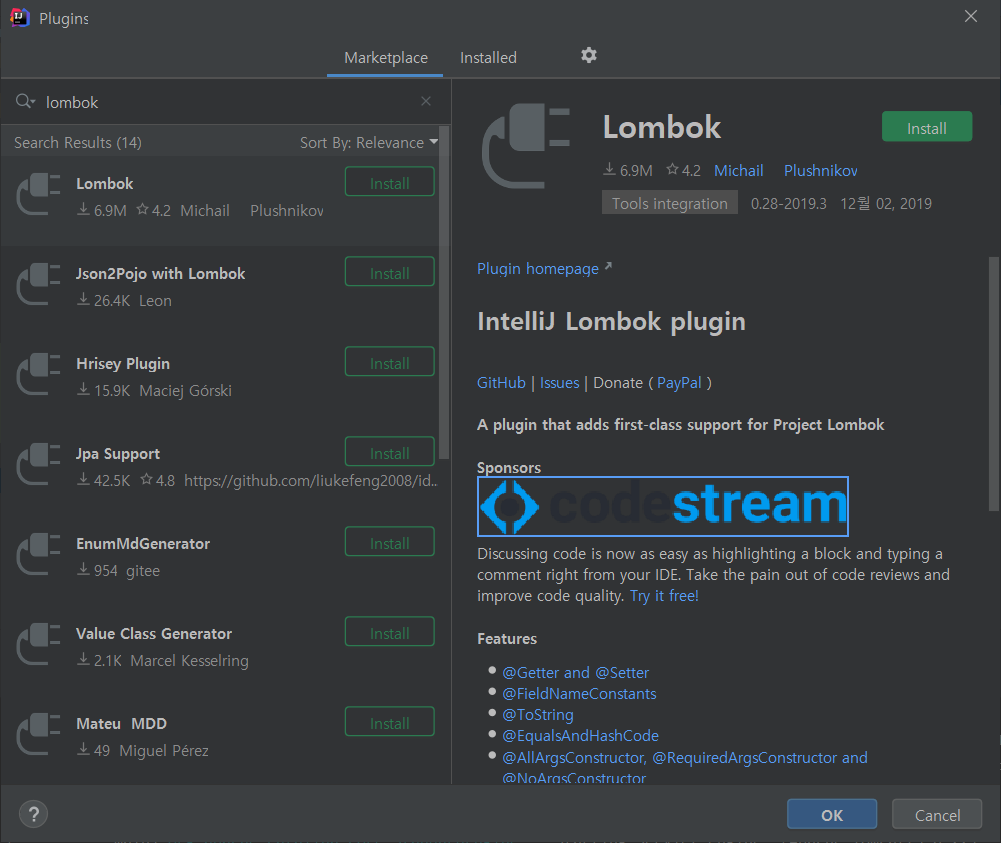Install Json2Pojo with Lombok plugin

(389, 273)
